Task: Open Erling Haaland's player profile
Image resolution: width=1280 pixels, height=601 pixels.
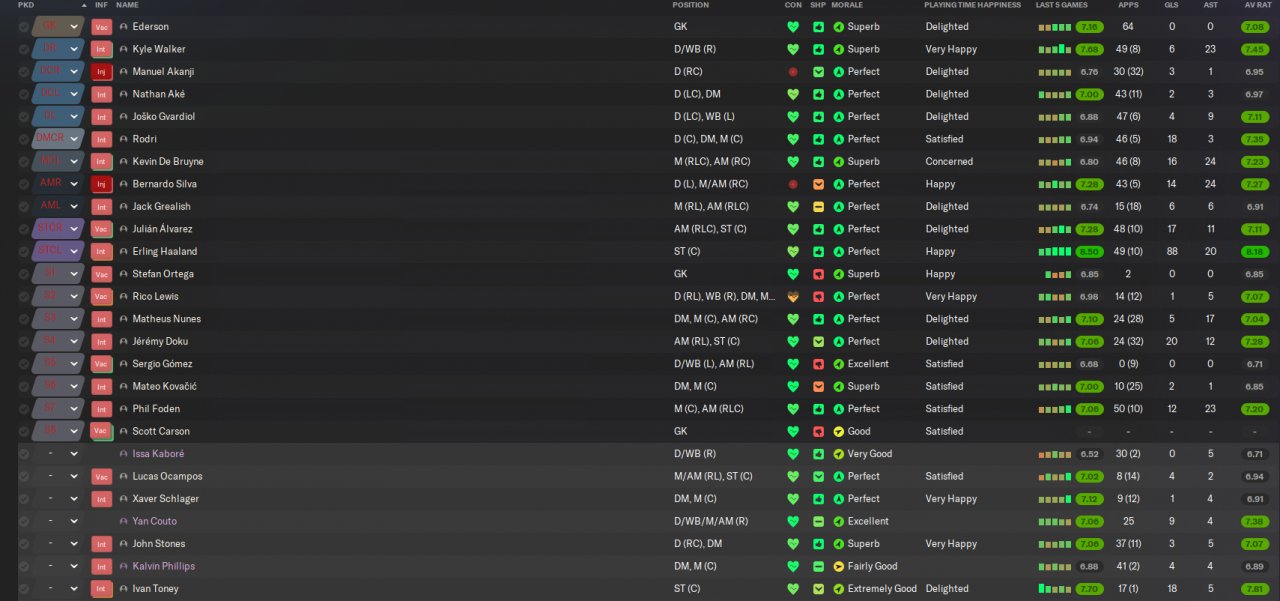Action: coord(165,252)
